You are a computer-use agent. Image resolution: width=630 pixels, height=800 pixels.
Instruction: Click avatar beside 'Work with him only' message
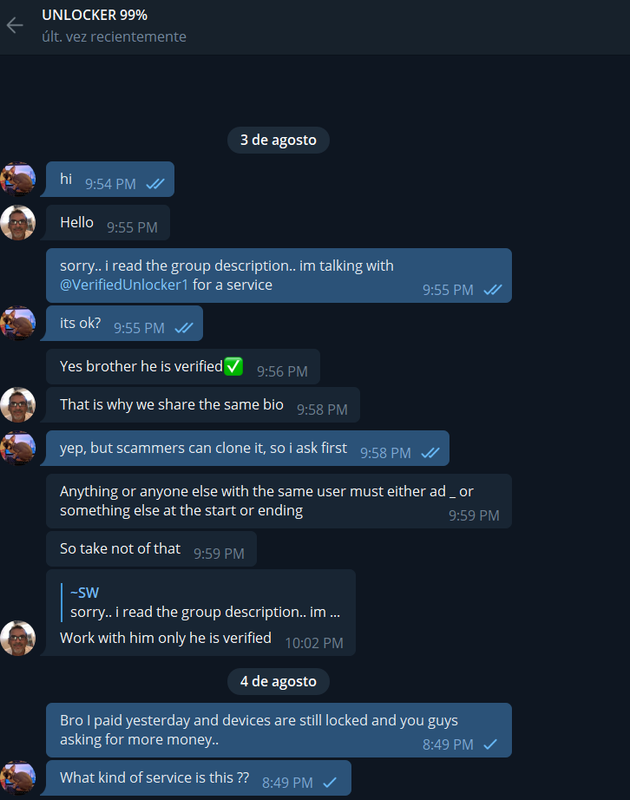click(x=18, y=638)
